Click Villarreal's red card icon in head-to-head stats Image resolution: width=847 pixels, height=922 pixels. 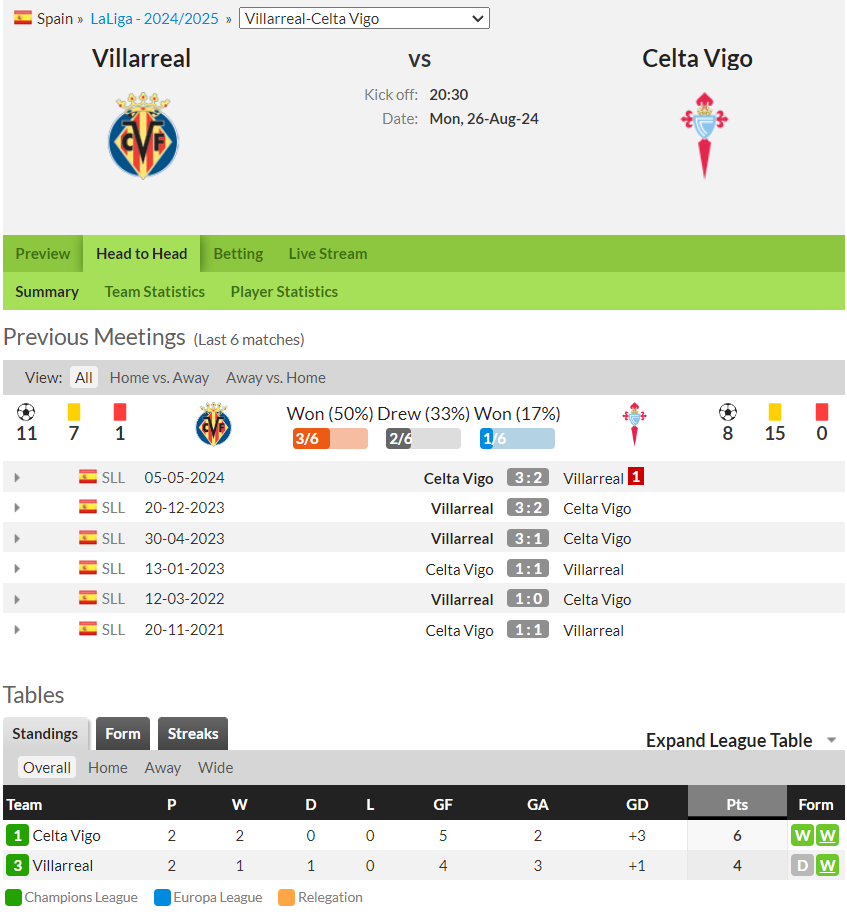120,412
